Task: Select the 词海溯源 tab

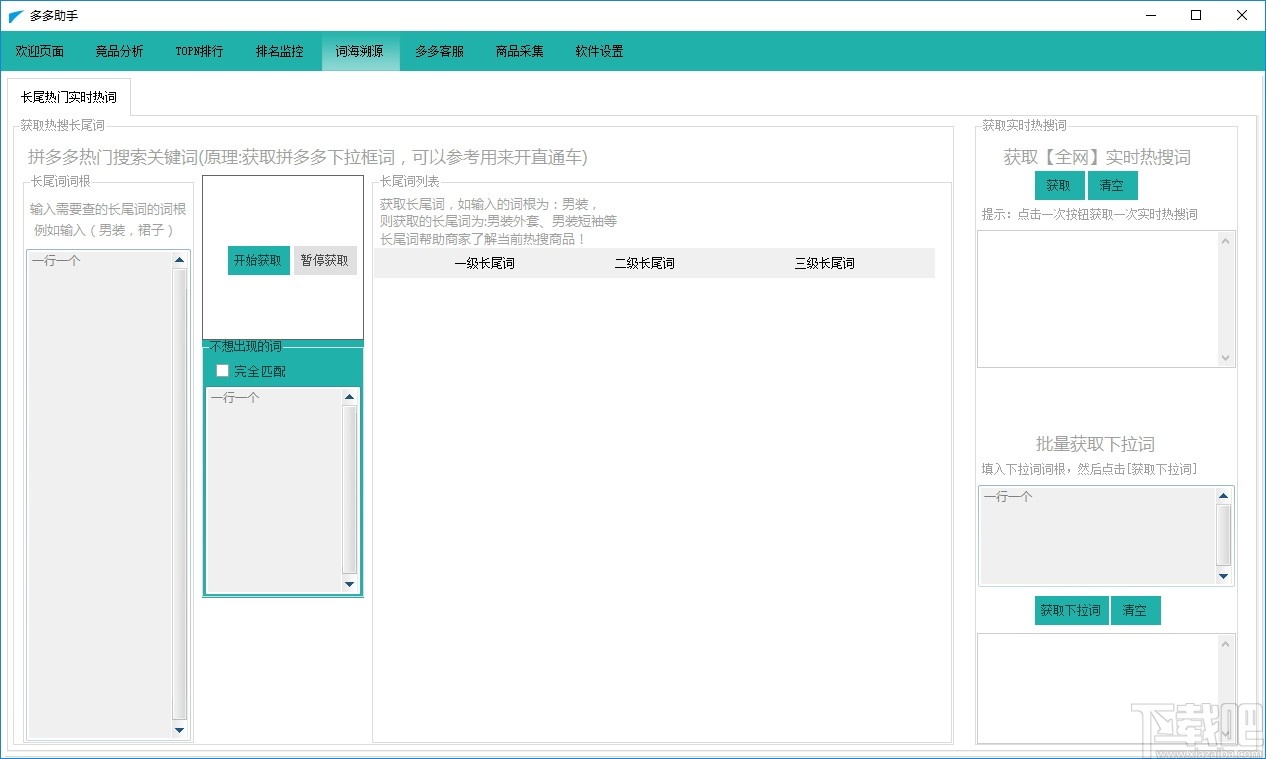Action: pyautogui.click(x=360, y=51)
